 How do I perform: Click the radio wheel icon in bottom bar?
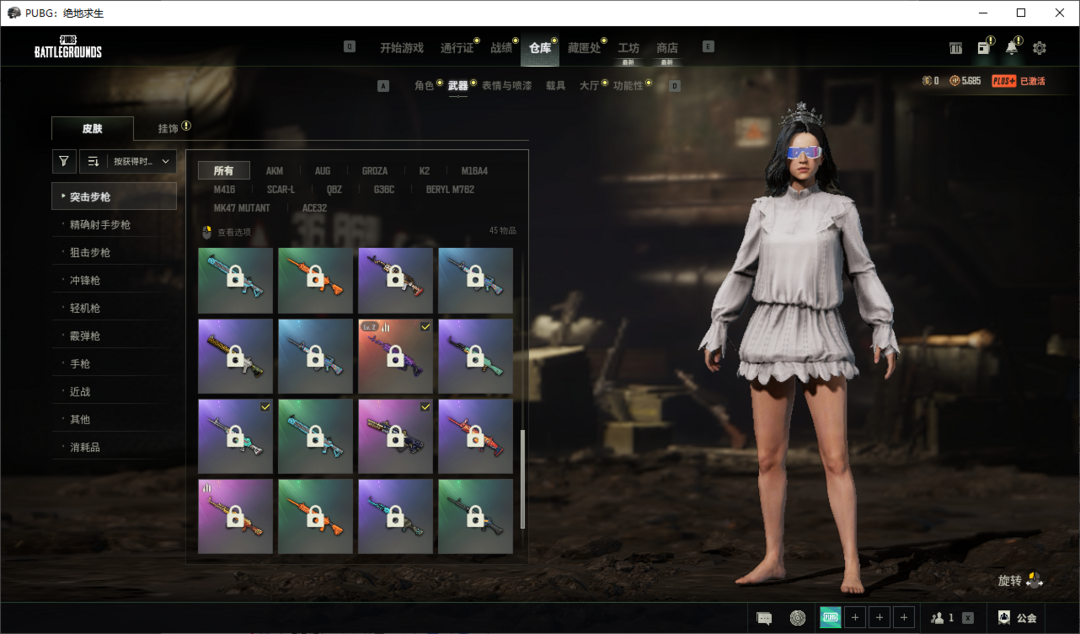pyautogui.click(x=797, y=618)
